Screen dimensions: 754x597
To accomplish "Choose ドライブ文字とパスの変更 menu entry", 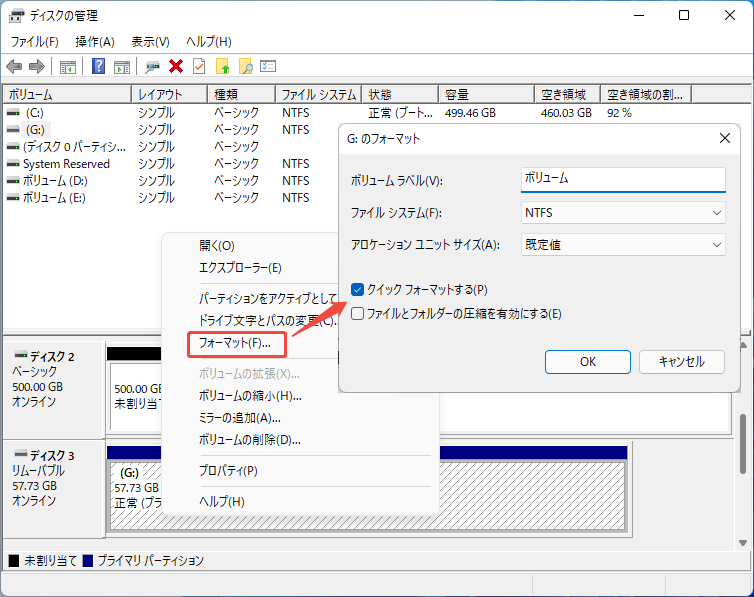I will click(x=268, y=321).
